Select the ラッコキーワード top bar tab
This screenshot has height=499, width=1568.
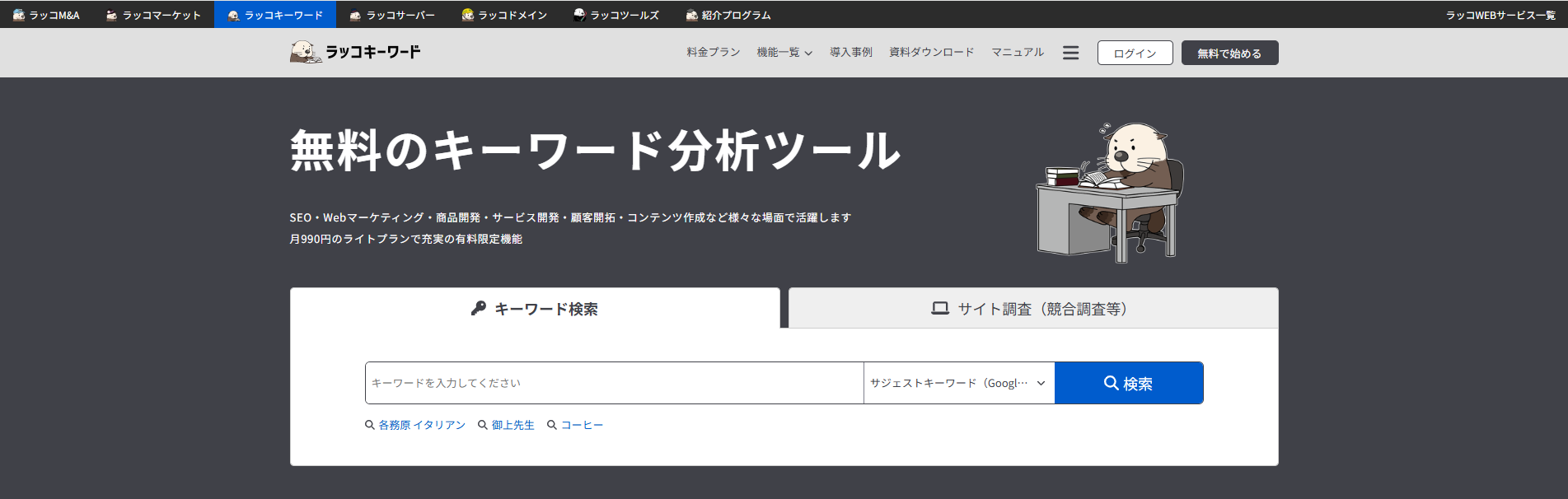[x=275, y=15]
